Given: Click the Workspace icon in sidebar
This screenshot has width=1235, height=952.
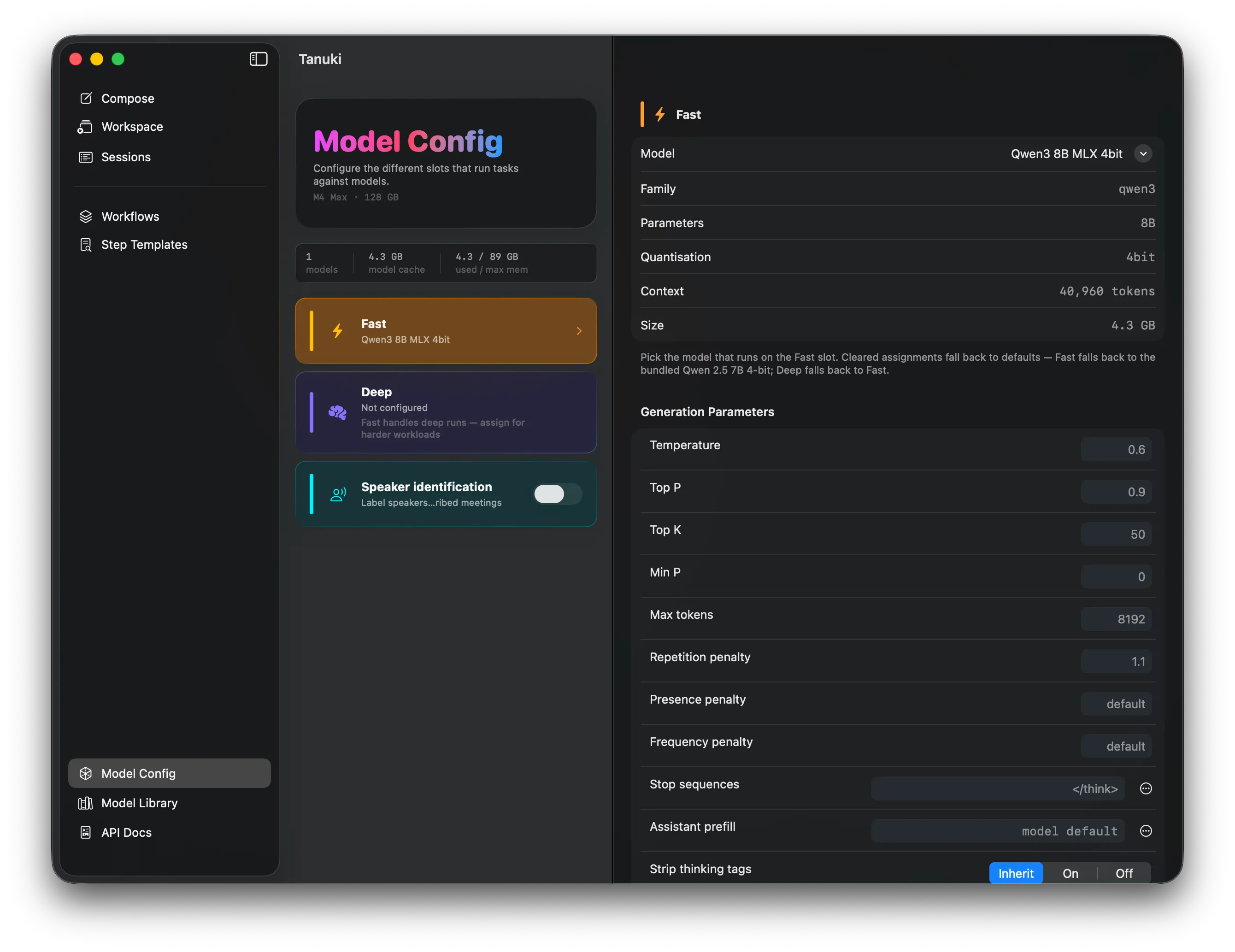Looking at the screenshot, I should click(x=85, y=127).
